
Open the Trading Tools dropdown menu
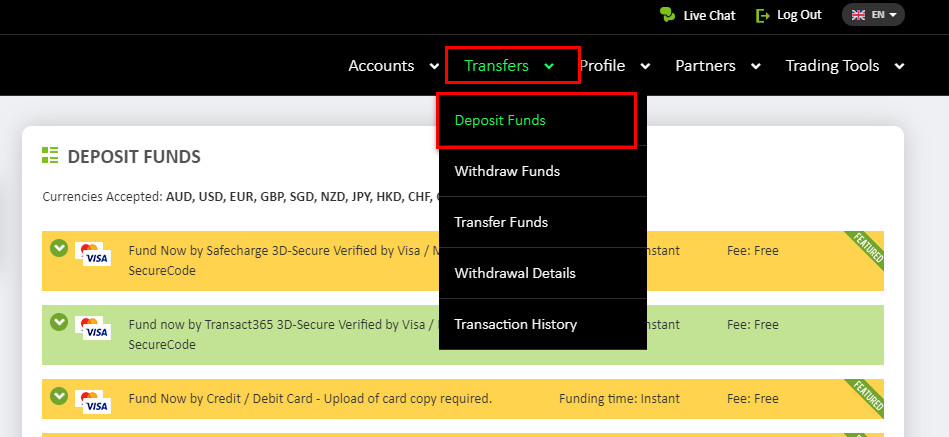coord(844,66)
